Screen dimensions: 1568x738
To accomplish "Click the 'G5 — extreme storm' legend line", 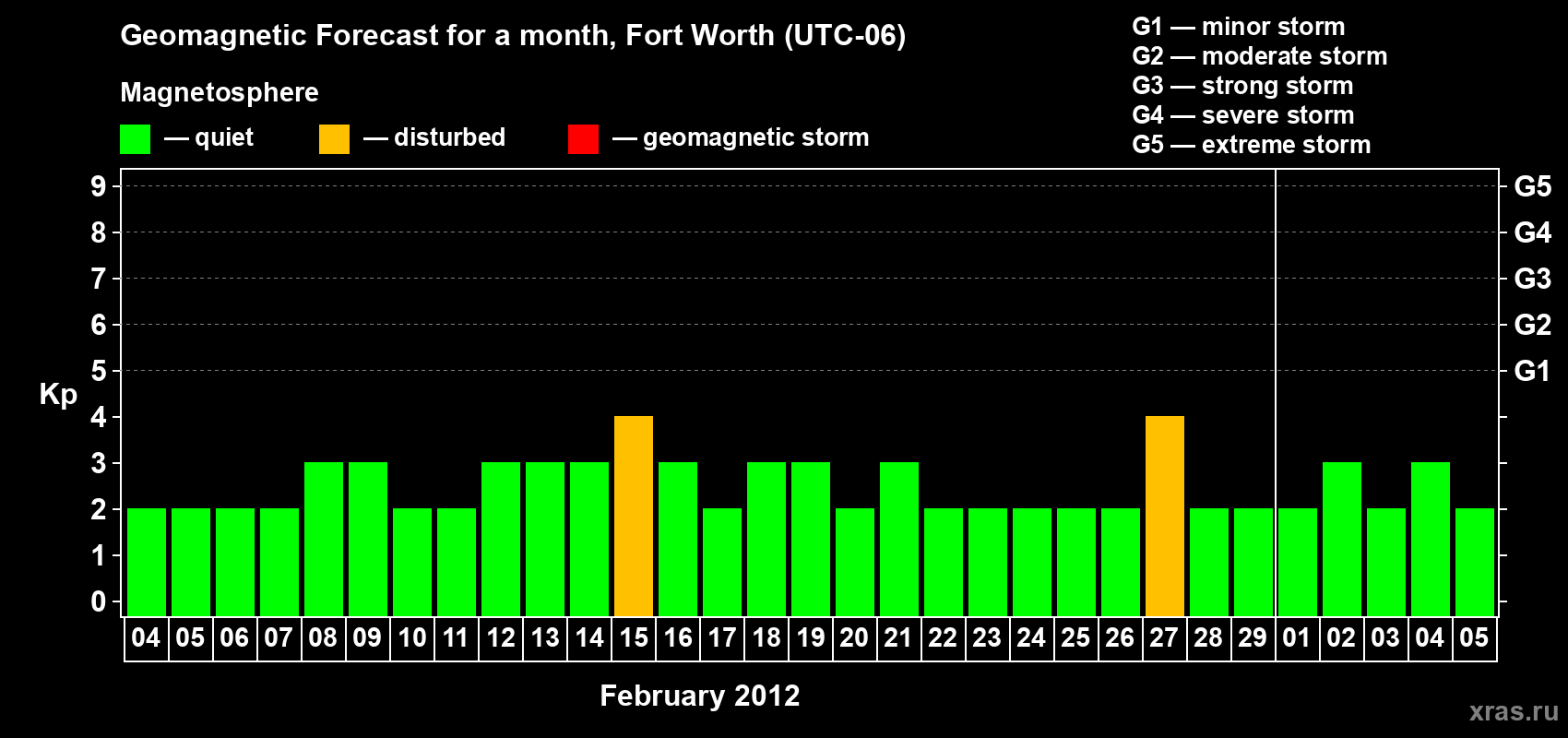I will (x=1252, y=145).
